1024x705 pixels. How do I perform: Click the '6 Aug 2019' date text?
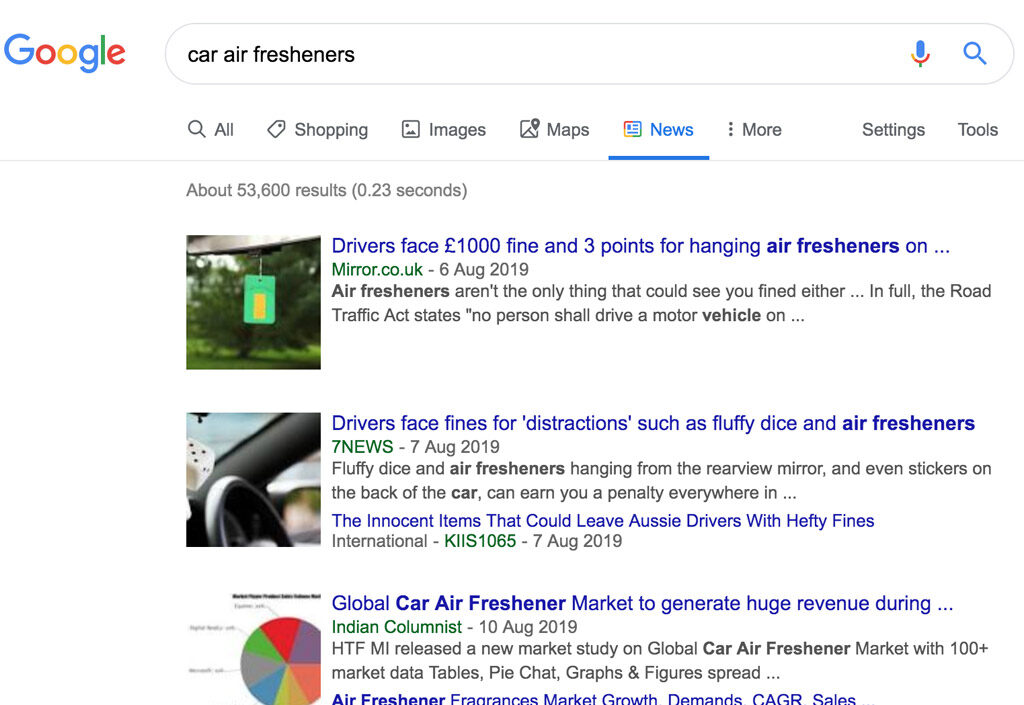click(x=484, y=270)
